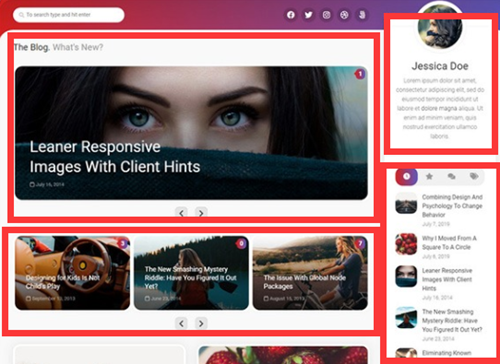Go to next slide in featured slider

coord(201,213)
